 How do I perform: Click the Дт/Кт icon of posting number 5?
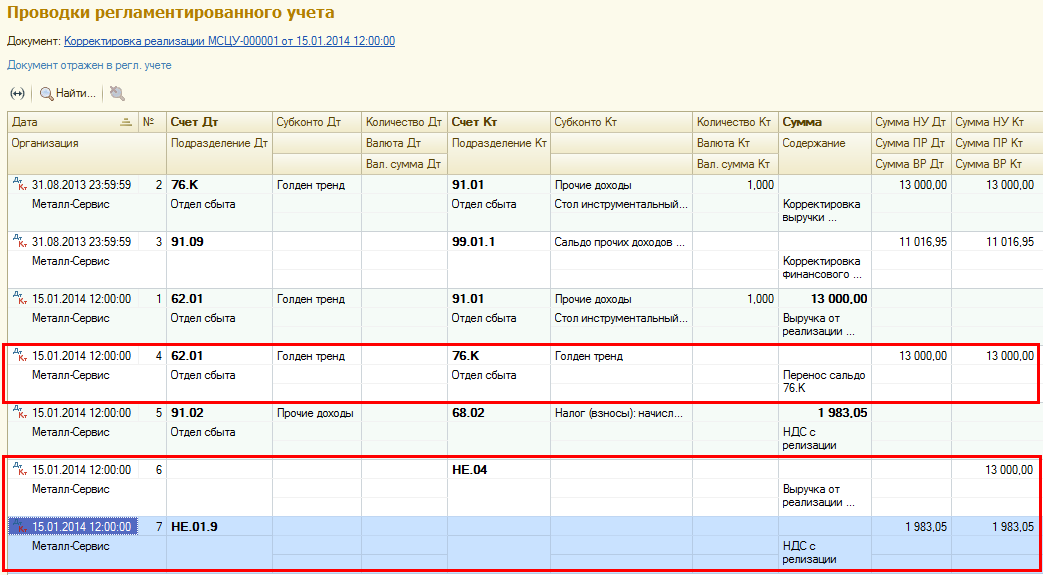(x=19, y=413)
